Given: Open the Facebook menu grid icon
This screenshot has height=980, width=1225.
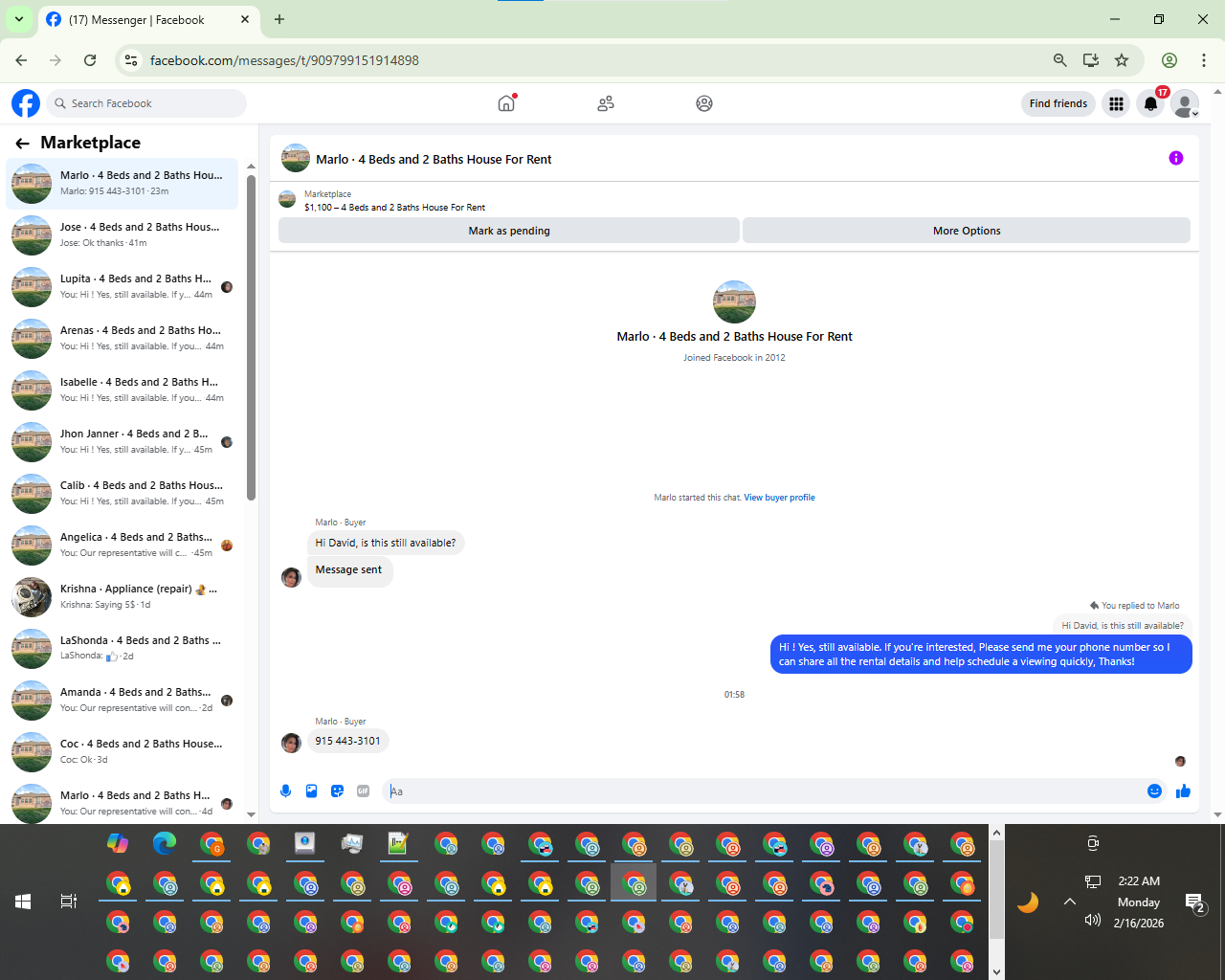Looking at the screenshot, I should point(1116,103).
